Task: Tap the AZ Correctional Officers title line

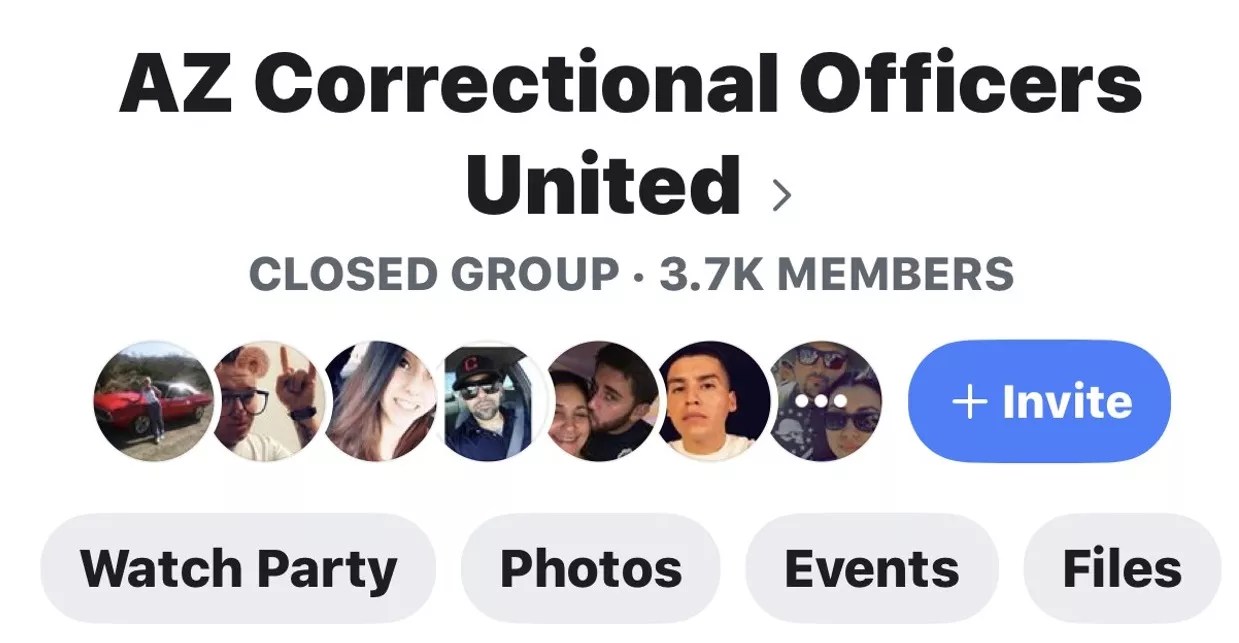Action: tap(630, 84)
